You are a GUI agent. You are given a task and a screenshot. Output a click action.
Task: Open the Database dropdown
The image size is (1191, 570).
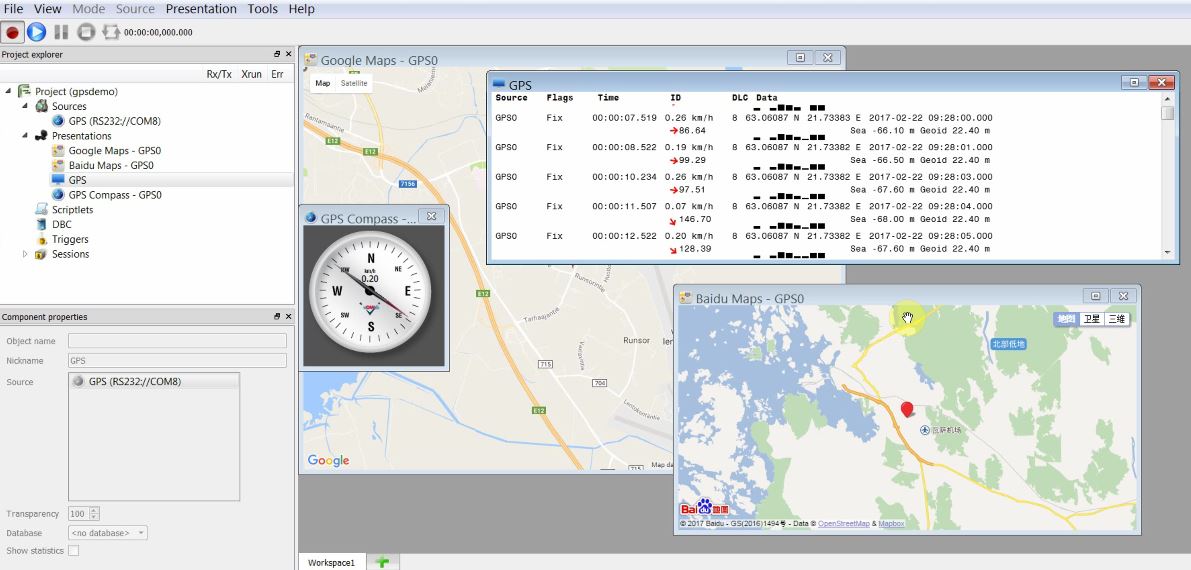pyautogui.click(x=108, y=533)
